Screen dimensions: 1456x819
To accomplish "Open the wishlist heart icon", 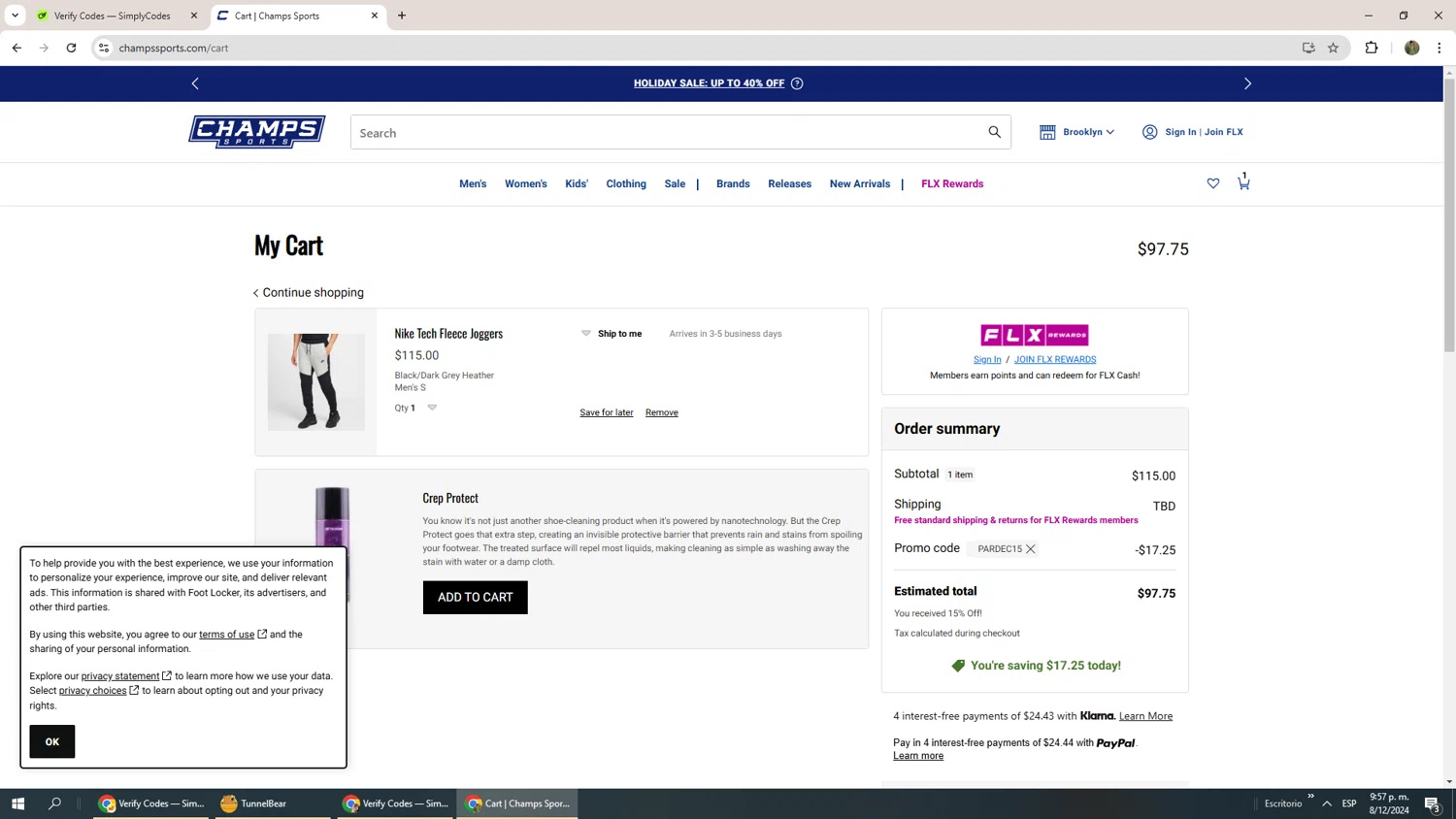I will pos(1213,183).
